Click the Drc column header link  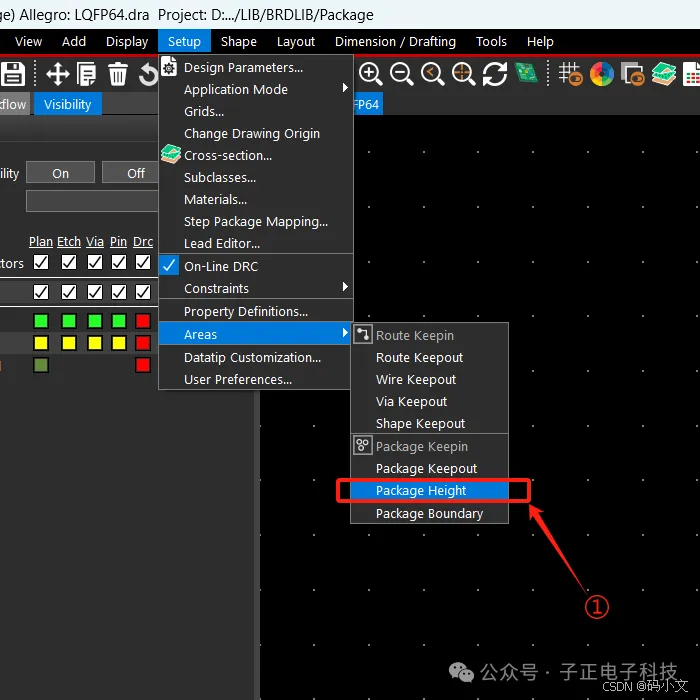143,242
